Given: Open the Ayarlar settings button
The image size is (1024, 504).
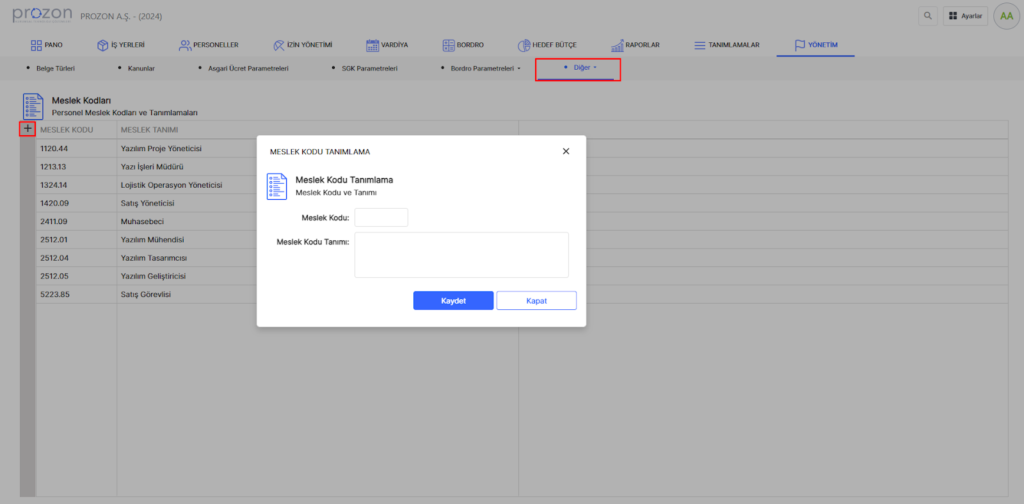Looking at the screenshot, I should [965, 16].
